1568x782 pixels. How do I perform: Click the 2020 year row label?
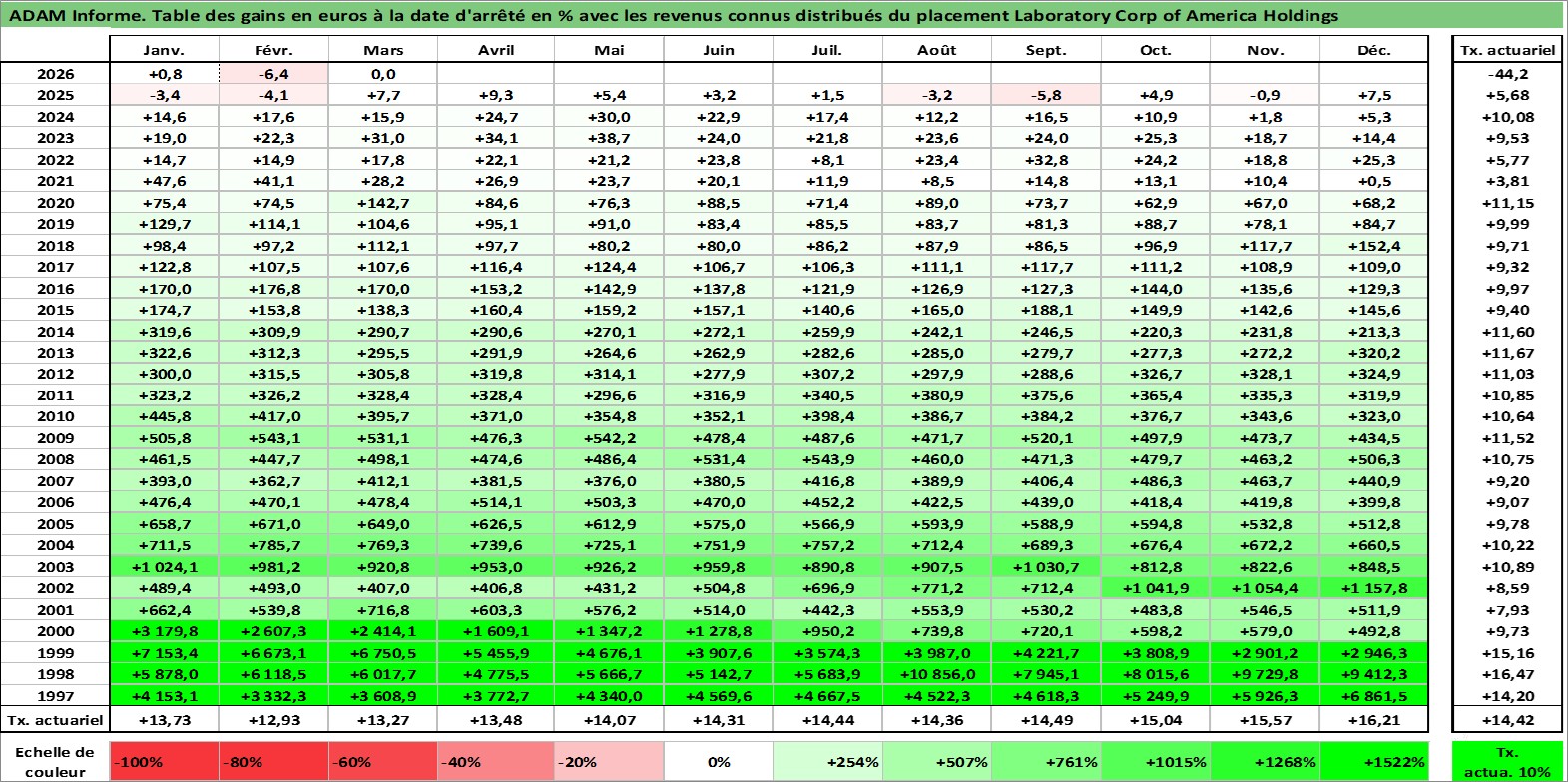click(x=56, y=203)
